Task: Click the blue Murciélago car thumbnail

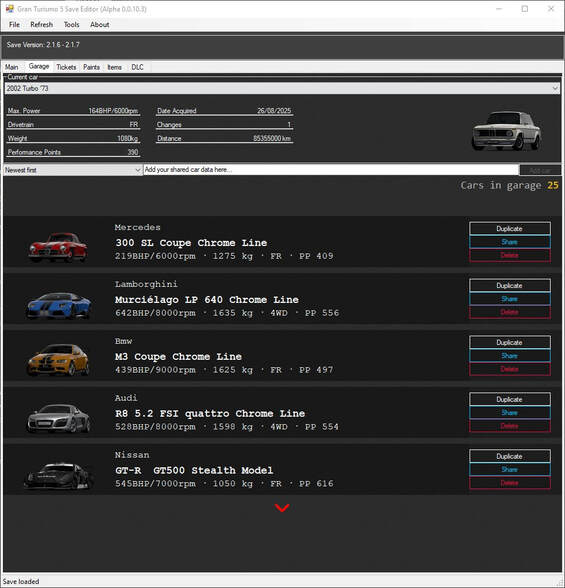Action: click(x=58, y=305)
